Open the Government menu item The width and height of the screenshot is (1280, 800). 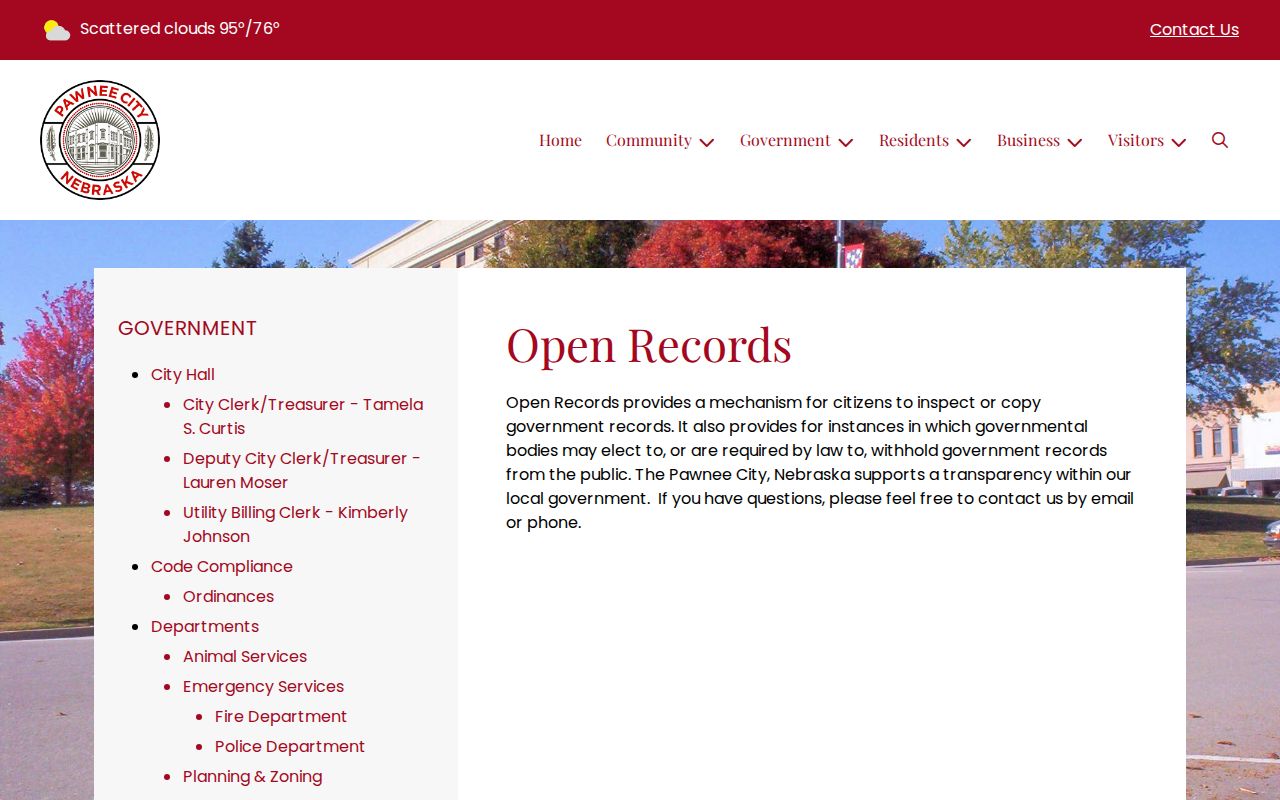(785, 140)
